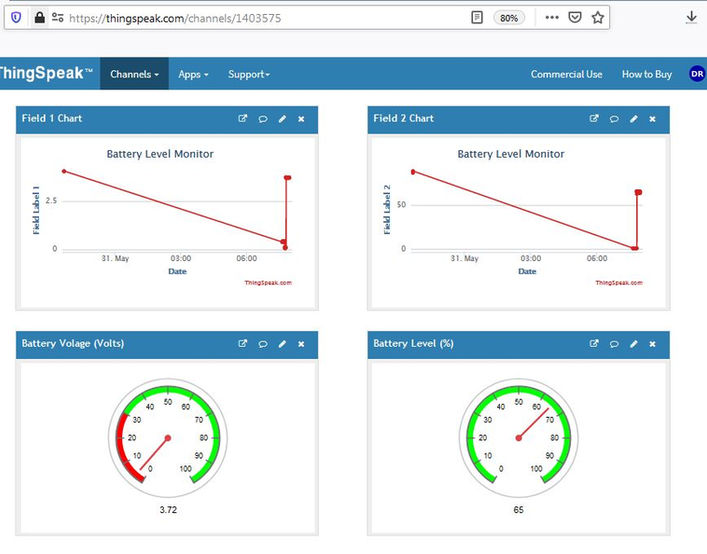Image resolution: width=707 pixels, height=554 pixels.
Task: Open the DR user account avatar
Action: [697, 74]
